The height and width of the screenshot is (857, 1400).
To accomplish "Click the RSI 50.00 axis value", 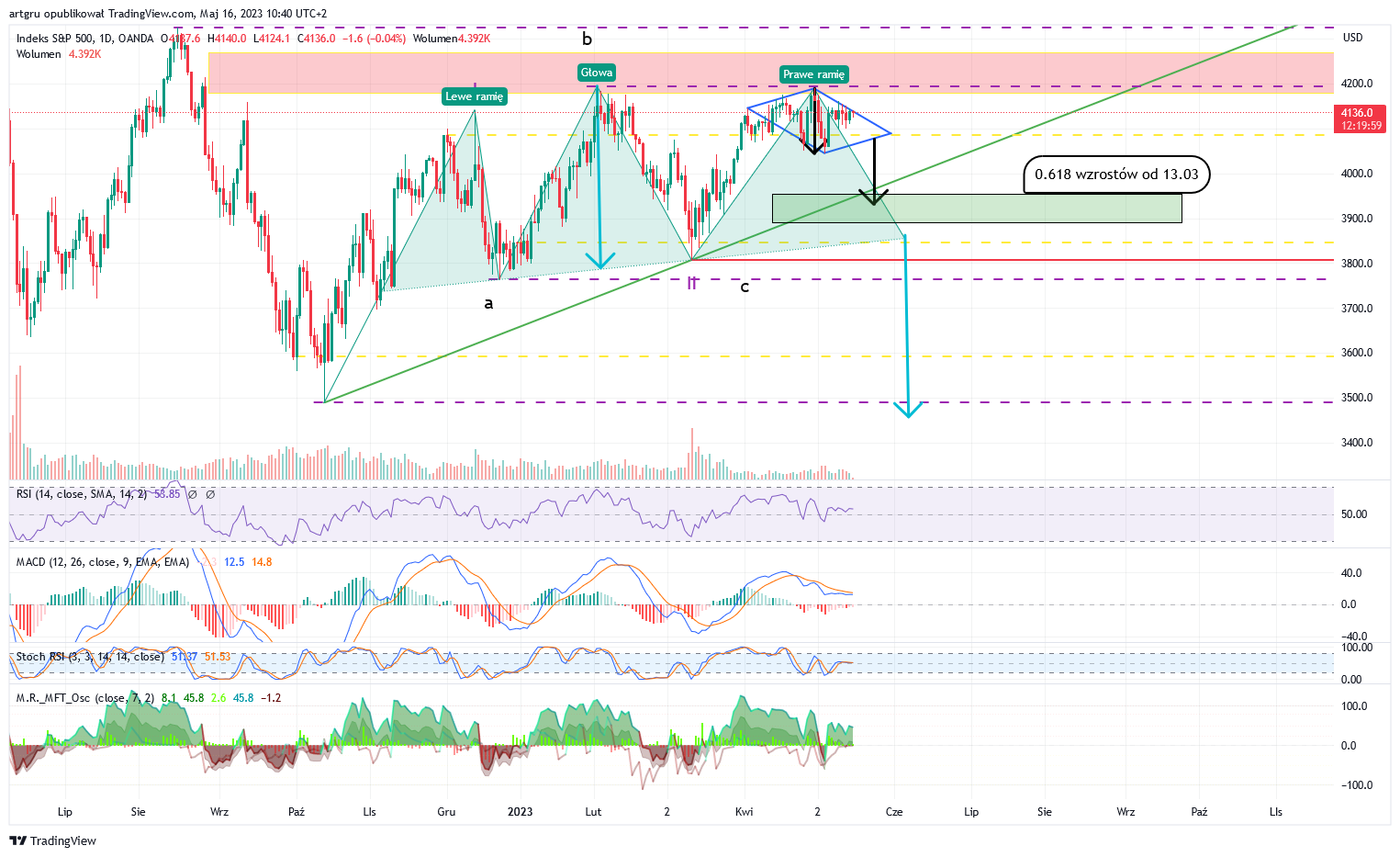I will (1354, 514).
